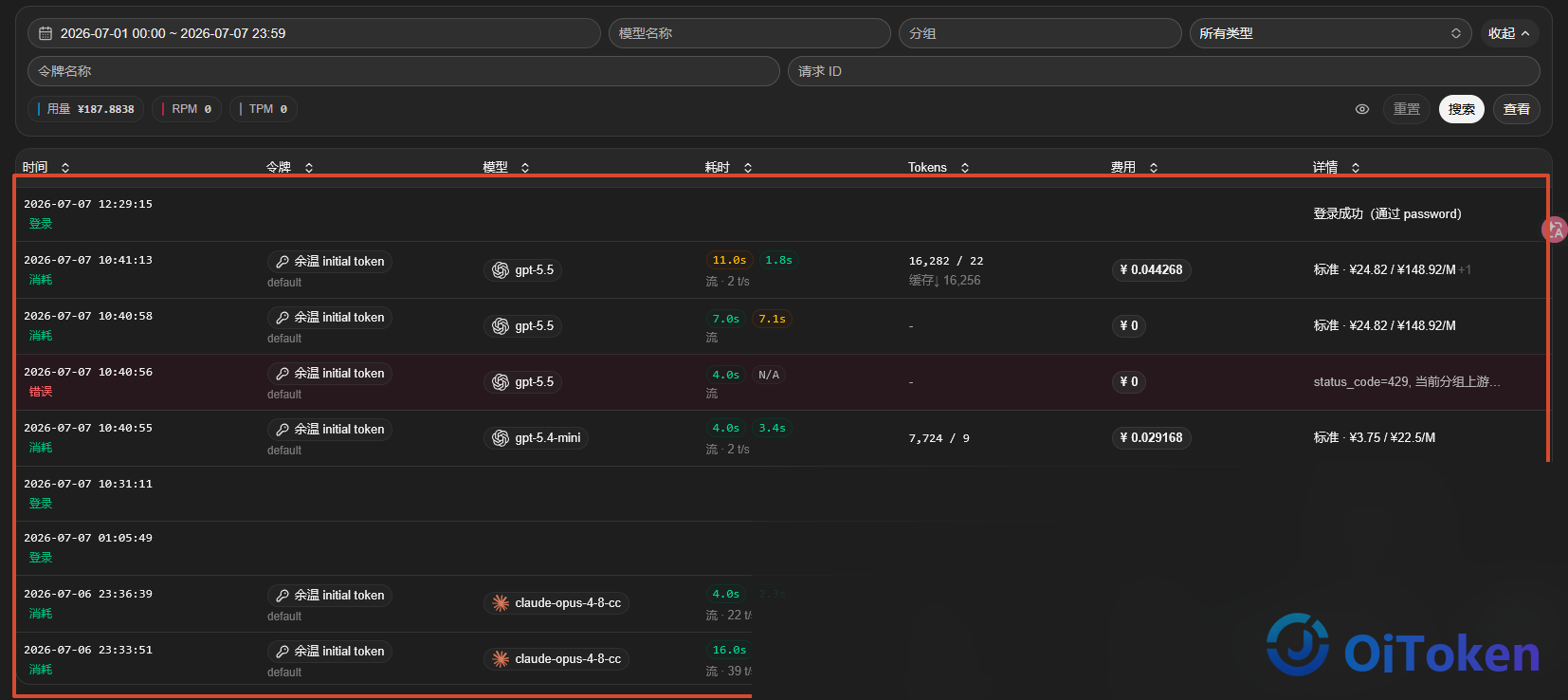Click the RPM 0 badge
This screenshot has width=1568, height=700.
pyautogui.click(x=187, y=109)
